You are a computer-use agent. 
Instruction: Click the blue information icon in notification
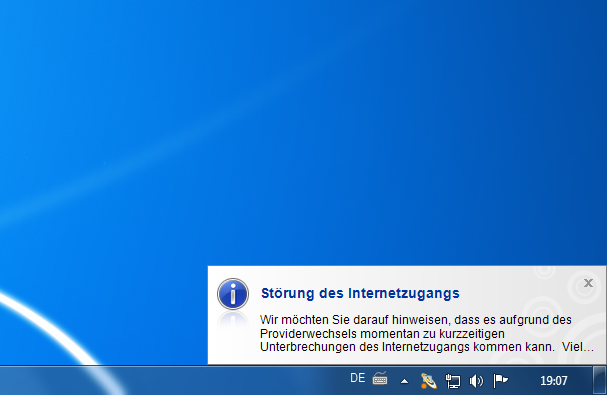tap(233, 294)
